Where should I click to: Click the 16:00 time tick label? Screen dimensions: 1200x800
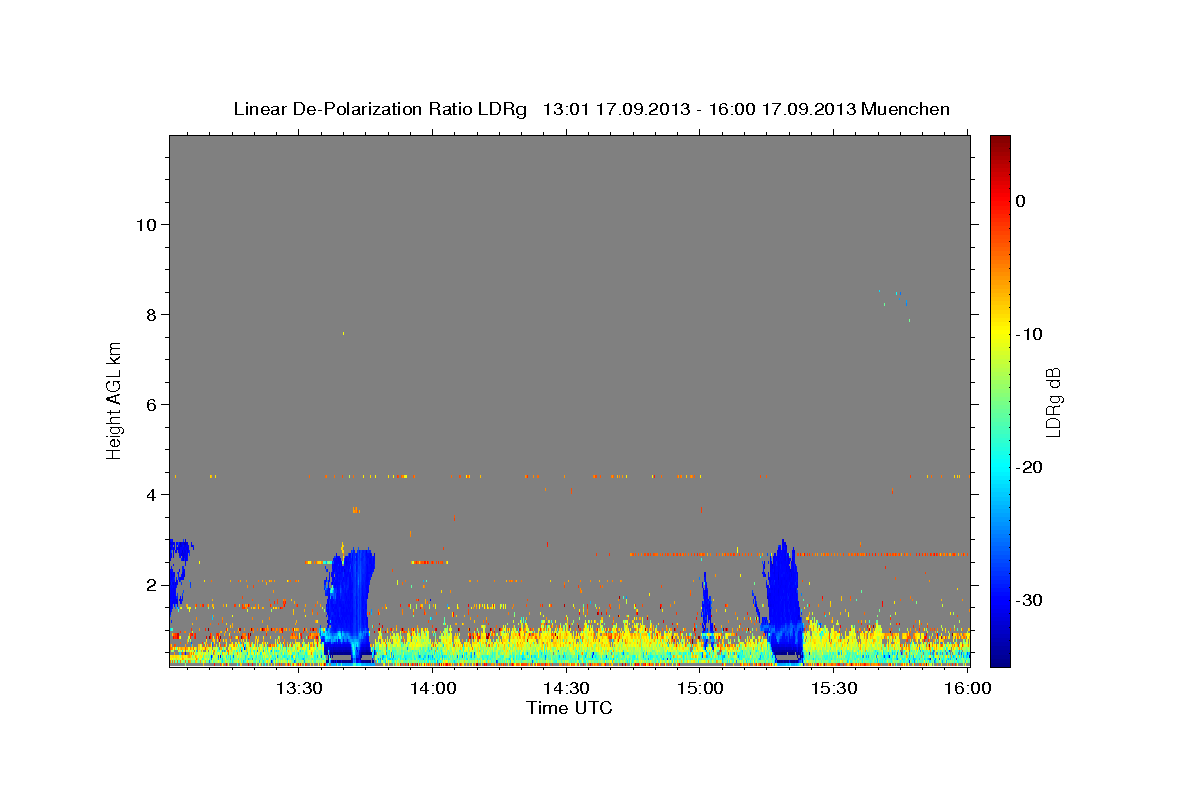(967, 688)
